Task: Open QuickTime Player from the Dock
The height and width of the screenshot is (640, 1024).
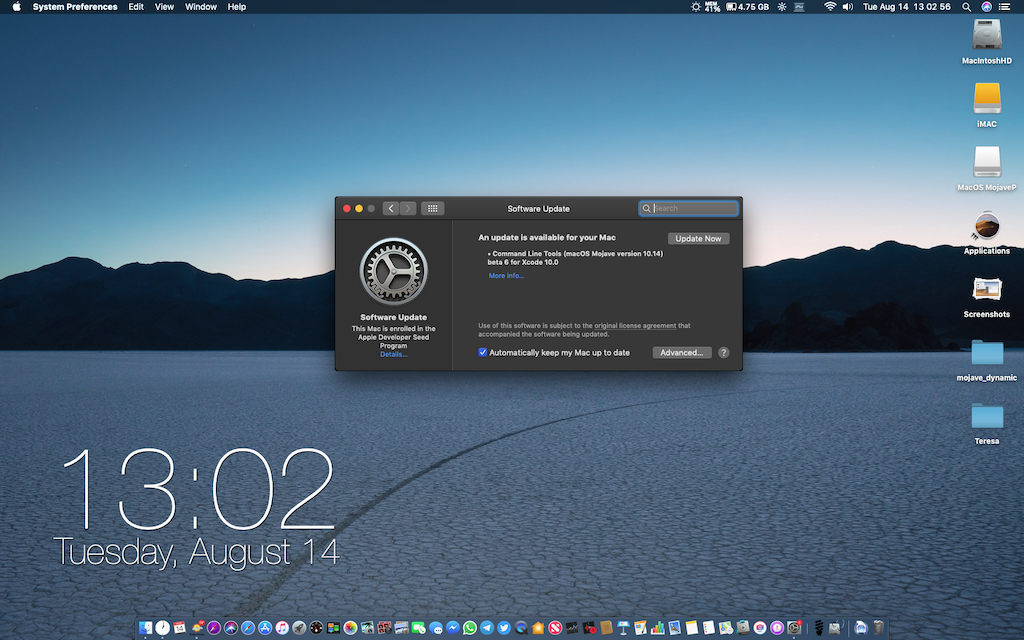Action: coord(521,628)
